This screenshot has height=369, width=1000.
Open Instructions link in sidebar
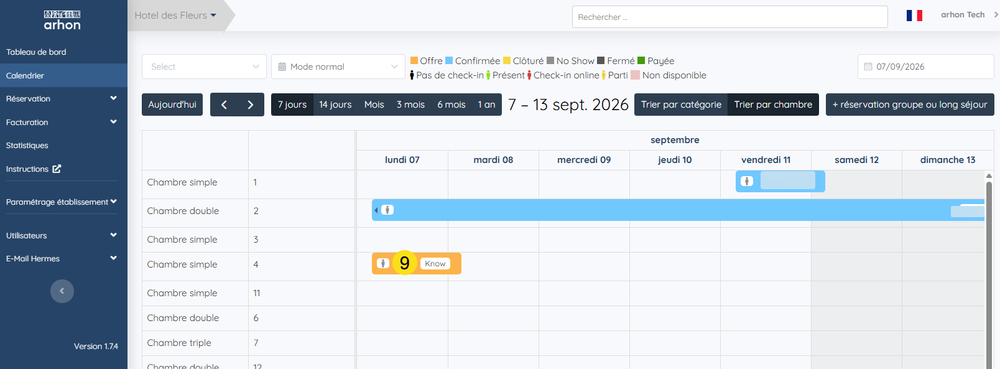27,169
